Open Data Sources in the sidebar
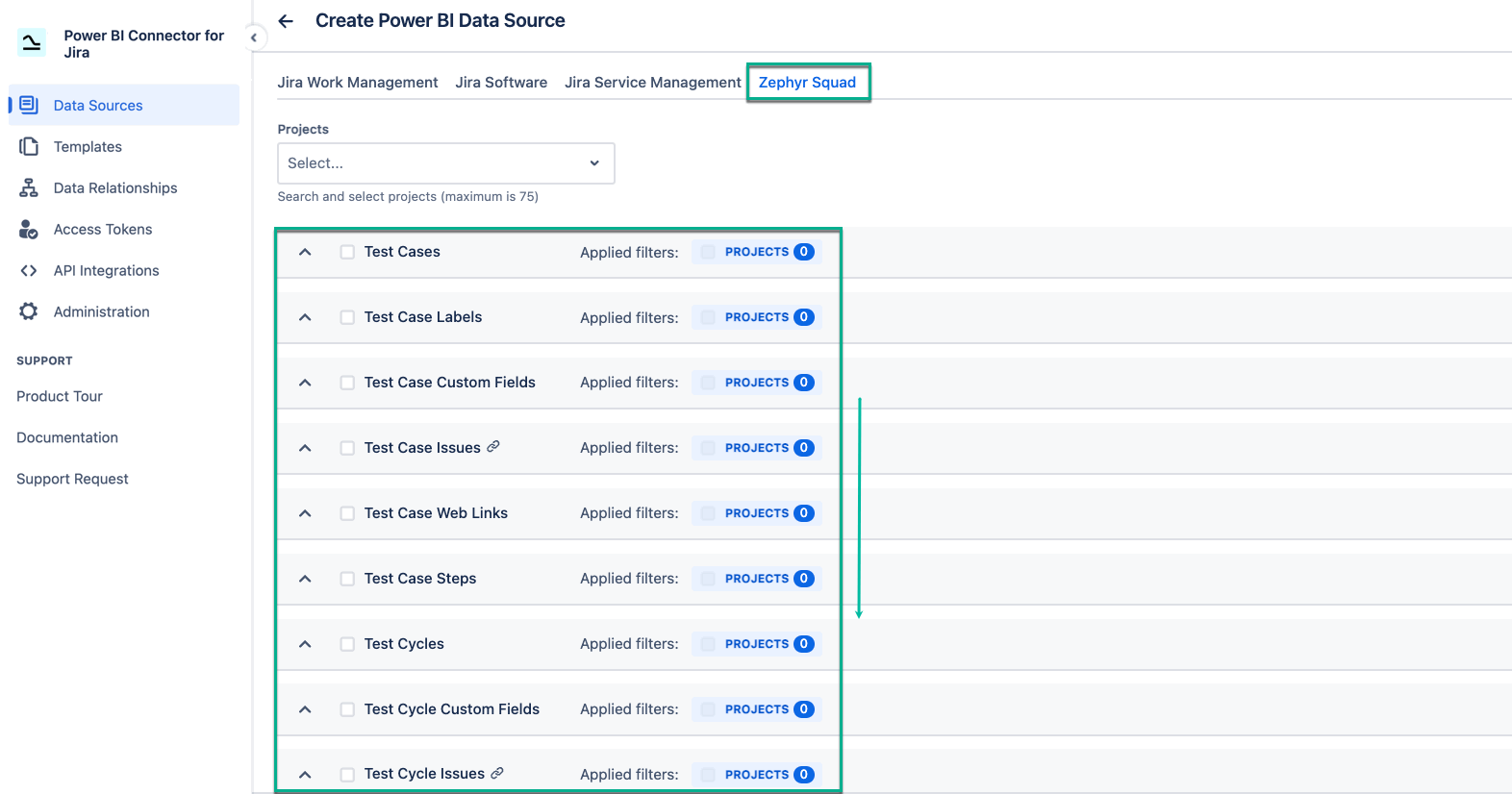The width and height of the screenshot is (1512, 794). pos(124,105)
